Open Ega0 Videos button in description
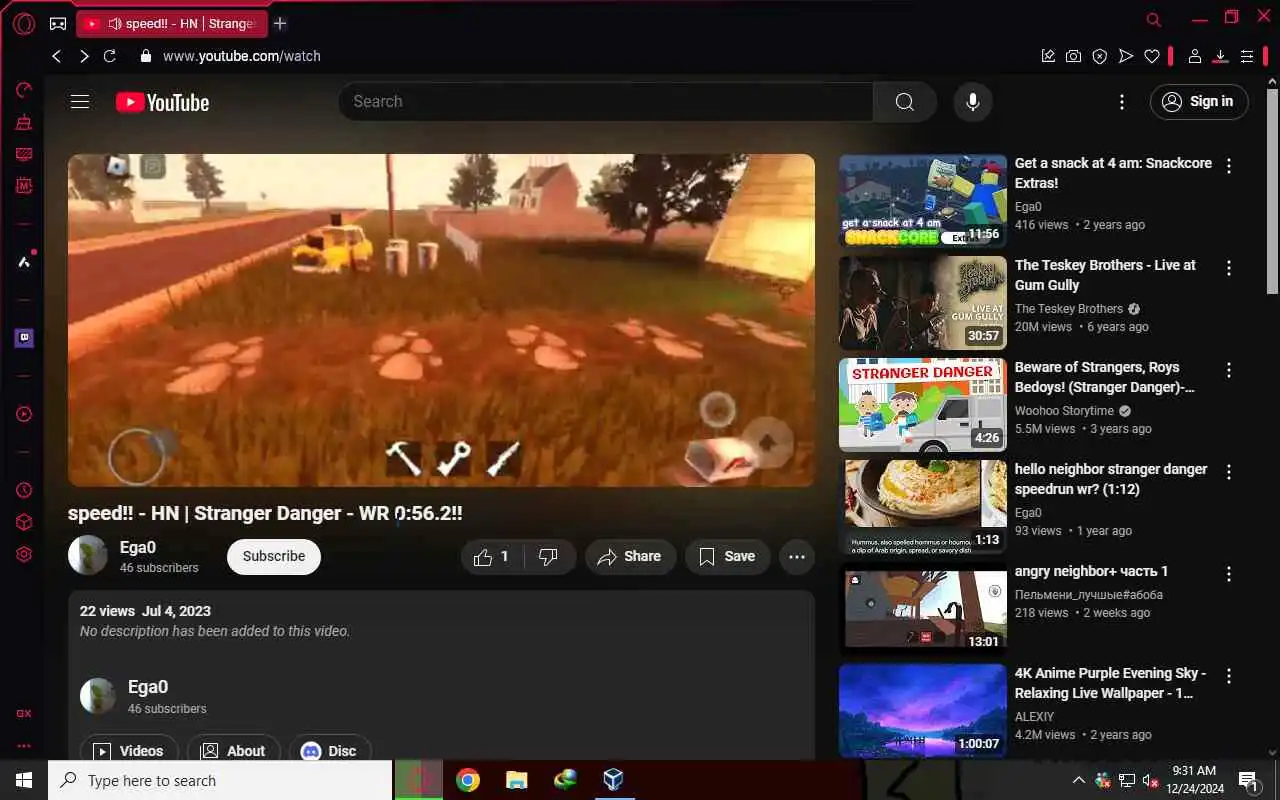Image resolution: width=1280 pixels, height=800 pixels. [x=129, y=751]
